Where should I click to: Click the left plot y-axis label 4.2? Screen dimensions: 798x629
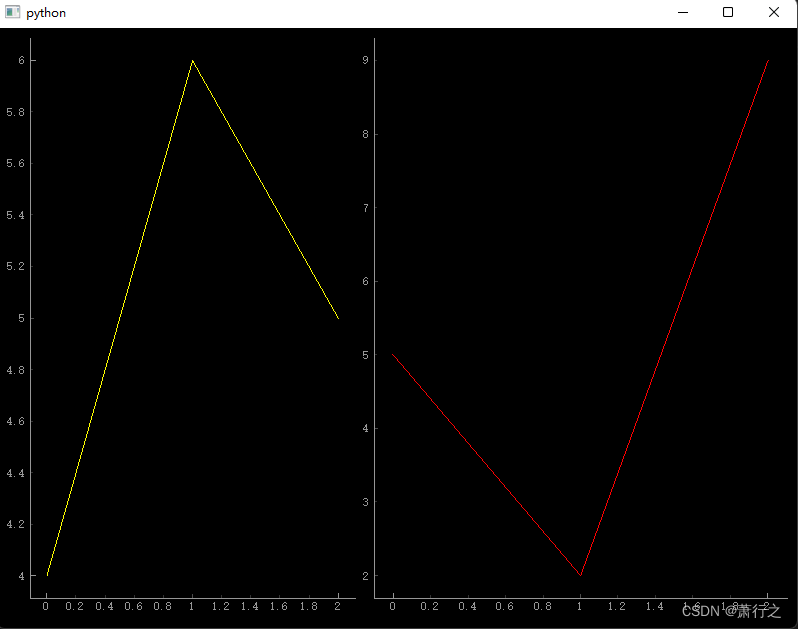click(15, 524)
